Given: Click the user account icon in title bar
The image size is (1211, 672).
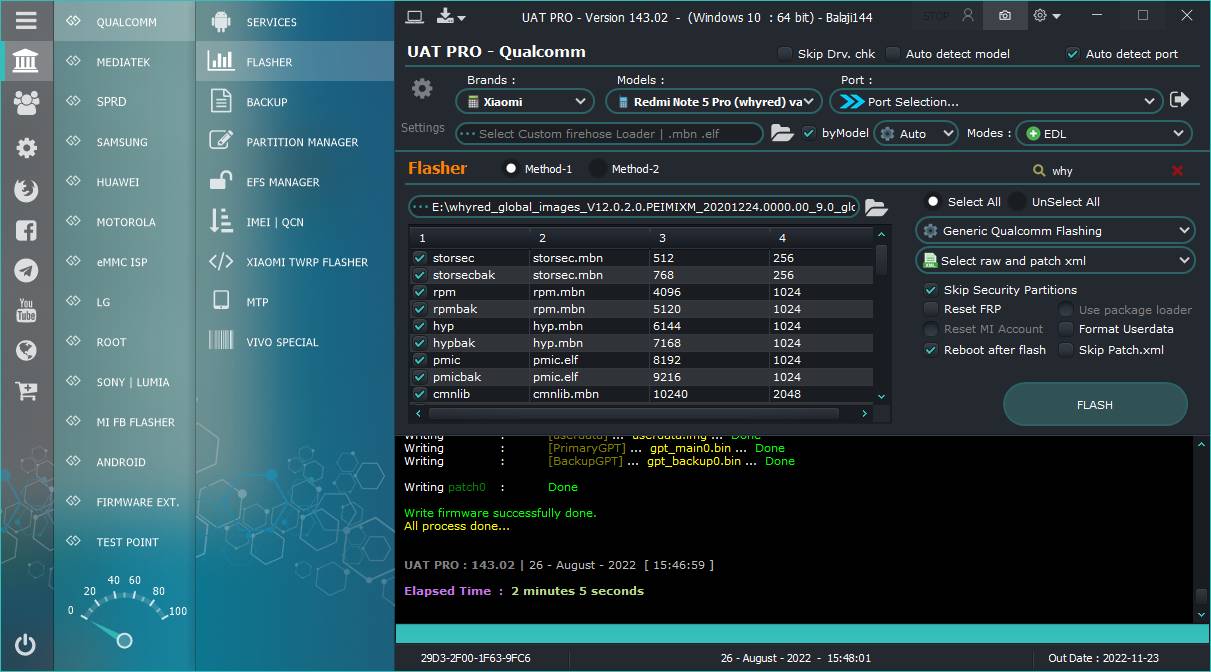Looking at the screenshot, I should point(967,16).
